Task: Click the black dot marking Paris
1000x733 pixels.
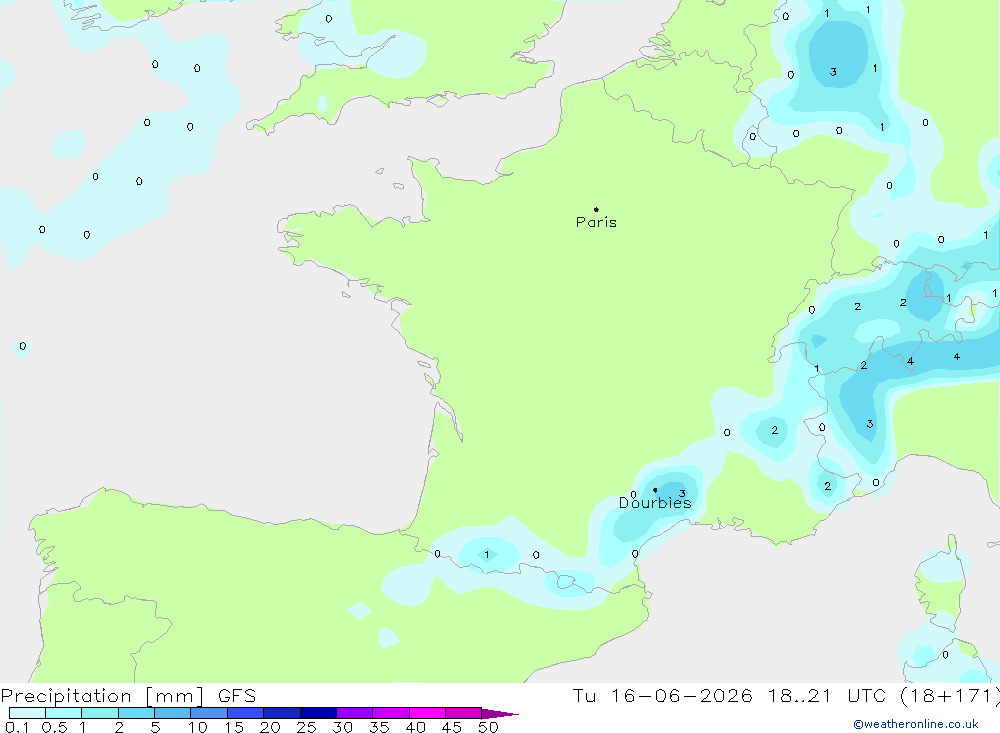Action: click(596, 209)
